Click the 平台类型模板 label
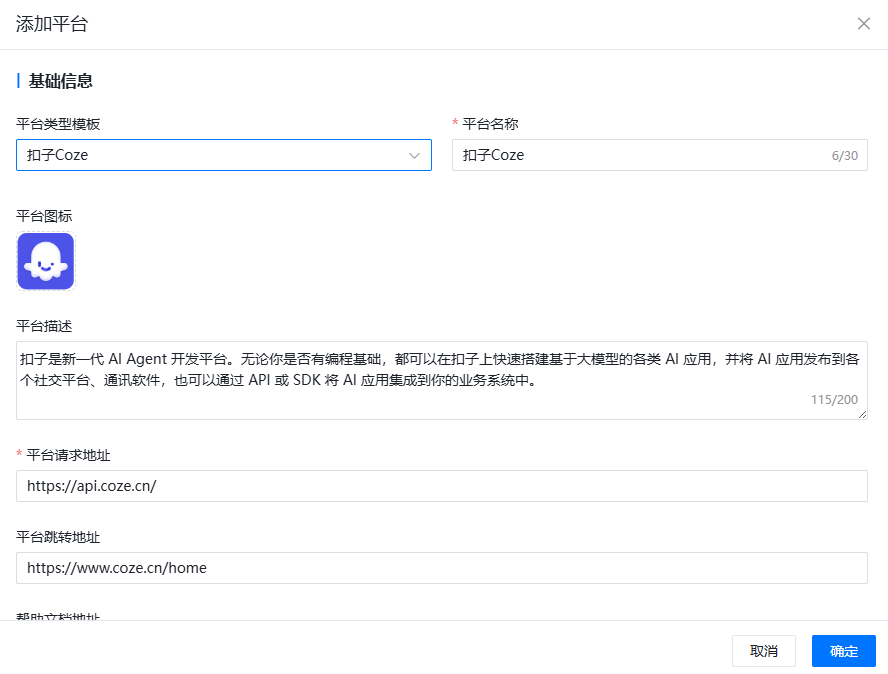 58,124
